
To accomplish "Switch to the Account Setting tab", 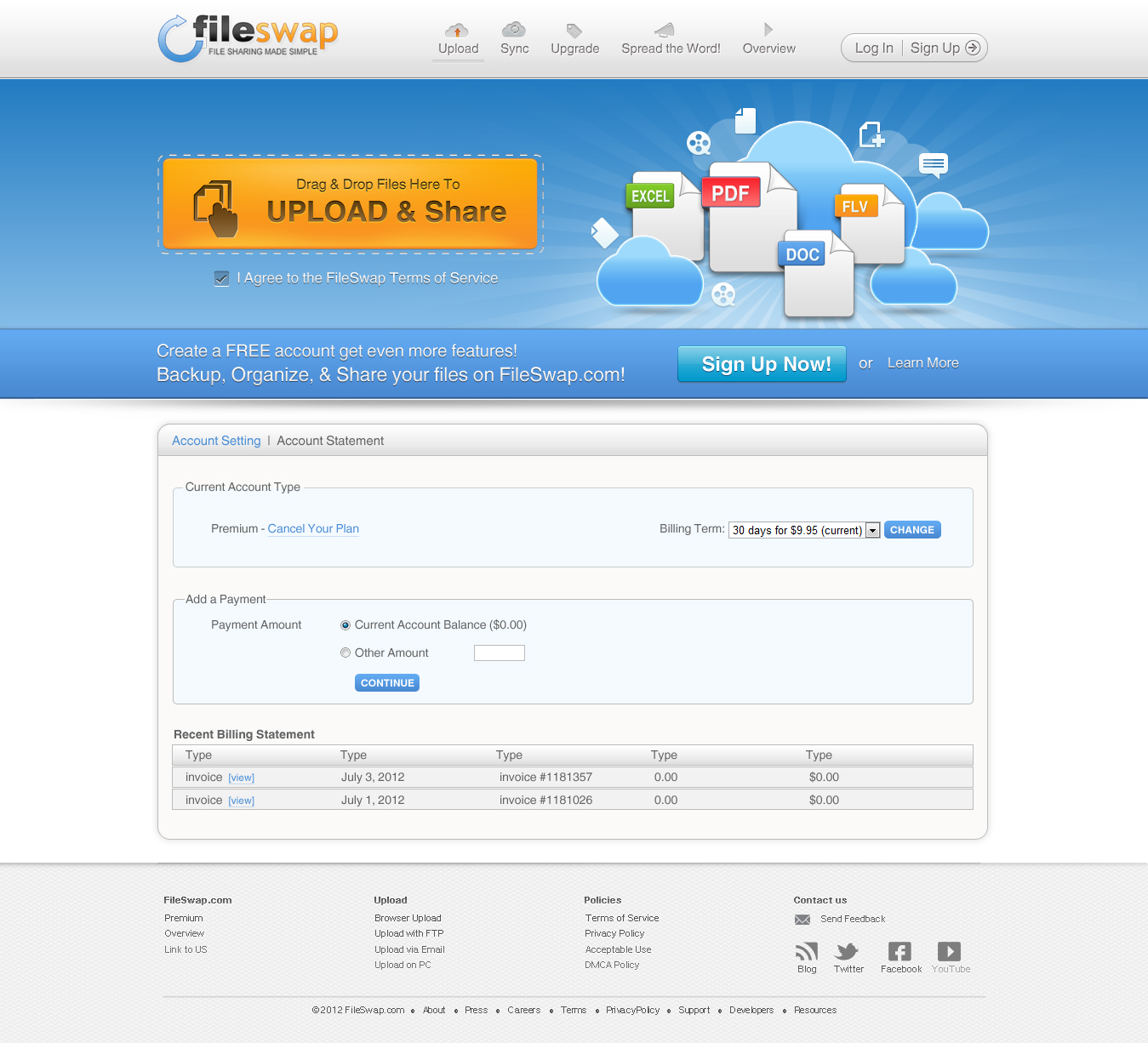I will [x=216, y=441].
